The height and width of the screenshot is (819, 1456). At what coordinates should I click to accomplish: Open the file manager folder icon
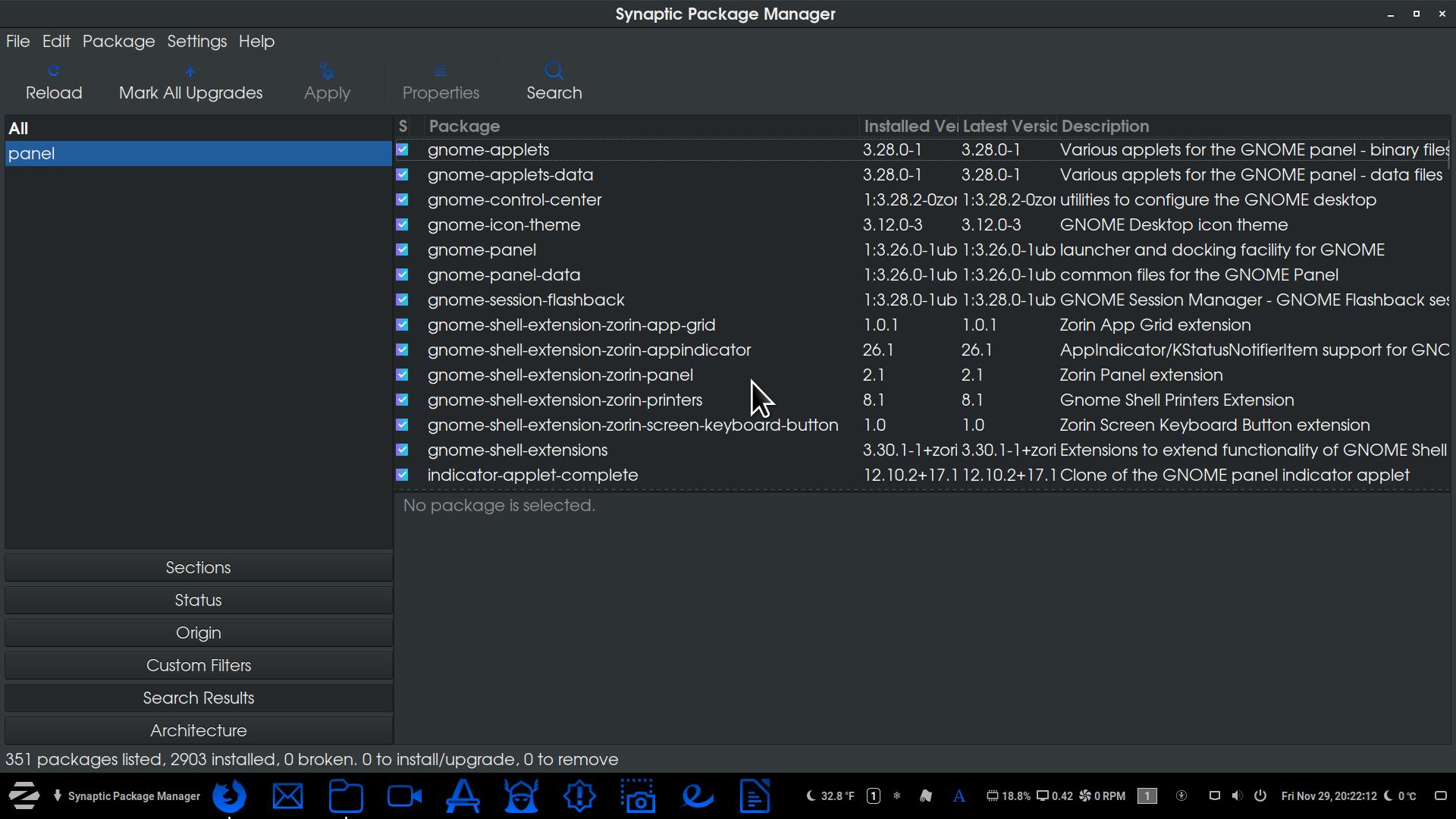[x=346, y=795]
